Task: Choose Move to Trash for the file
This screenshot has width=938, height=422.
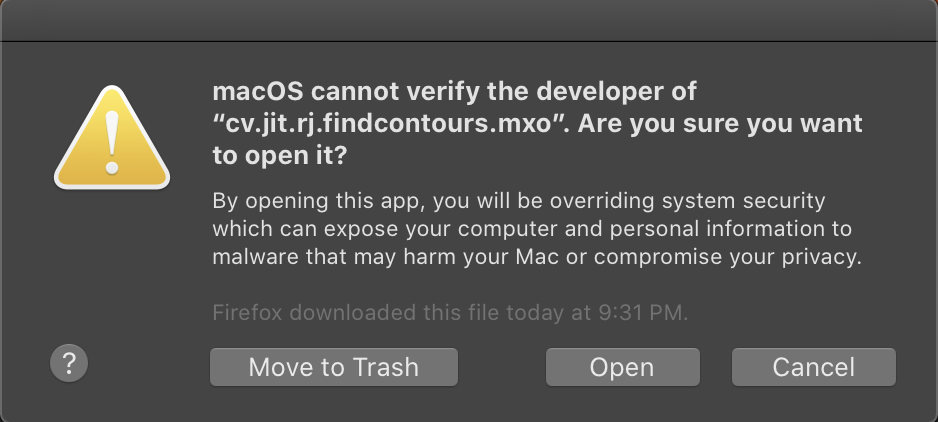Action: point(334,367)
